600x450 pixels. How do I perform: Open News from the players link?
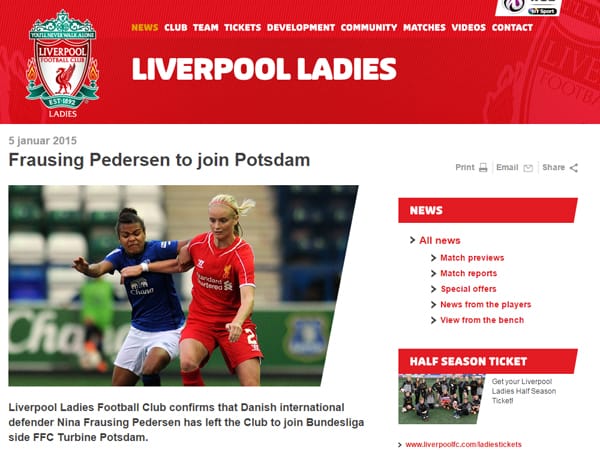click(486, 305)
